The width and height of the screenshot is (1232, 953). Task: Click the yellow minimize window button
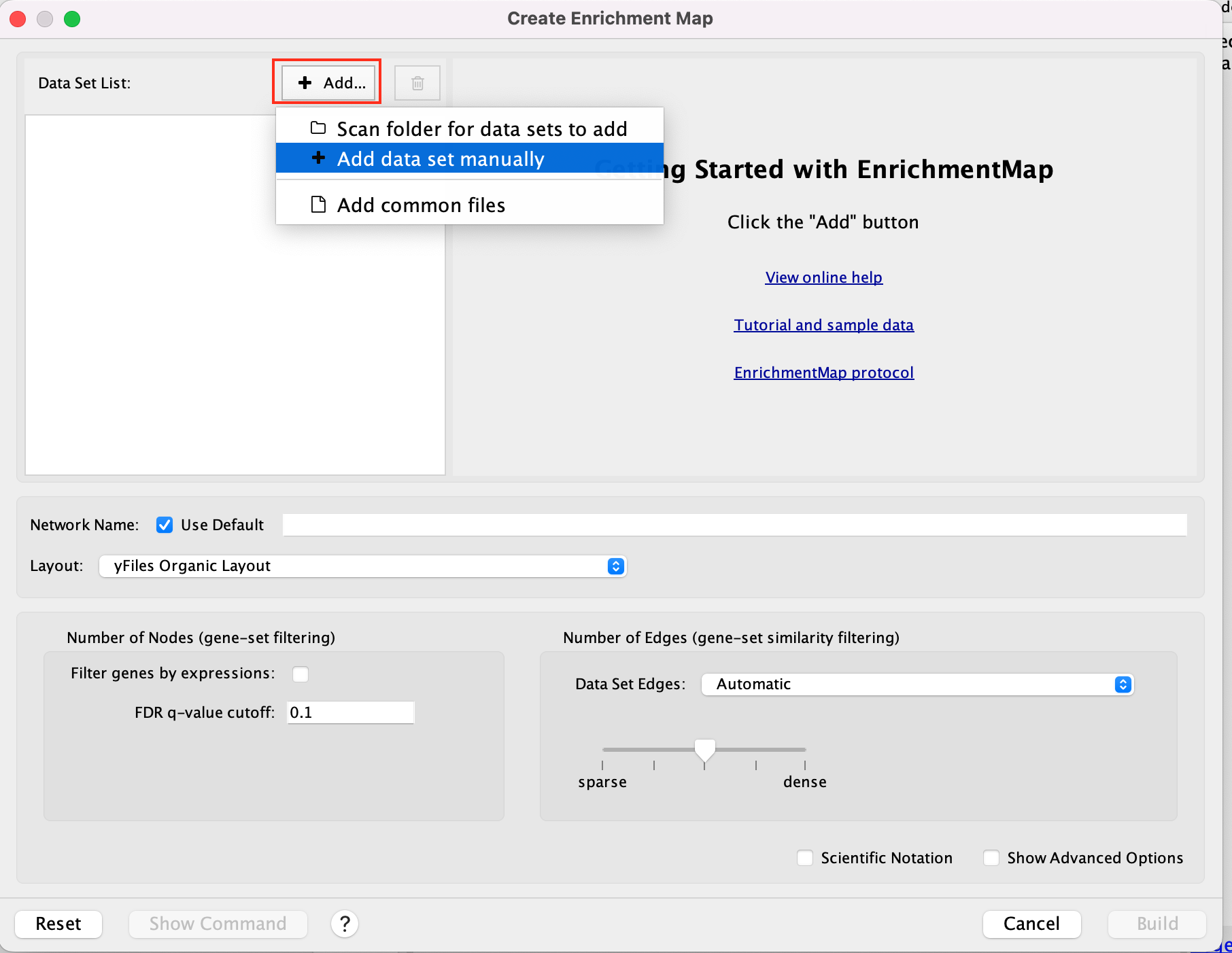tap(45, 19)
